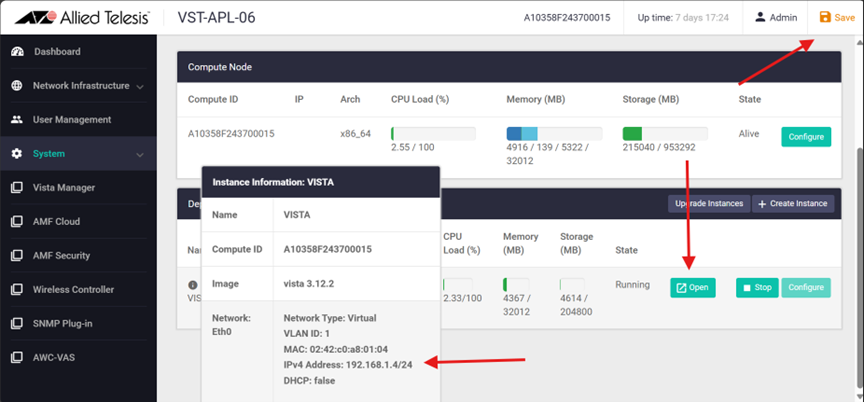Viewport: 864px width, 402px height.
Task: Click the Network Infrastructure globe icon
Action: (17, 86)
